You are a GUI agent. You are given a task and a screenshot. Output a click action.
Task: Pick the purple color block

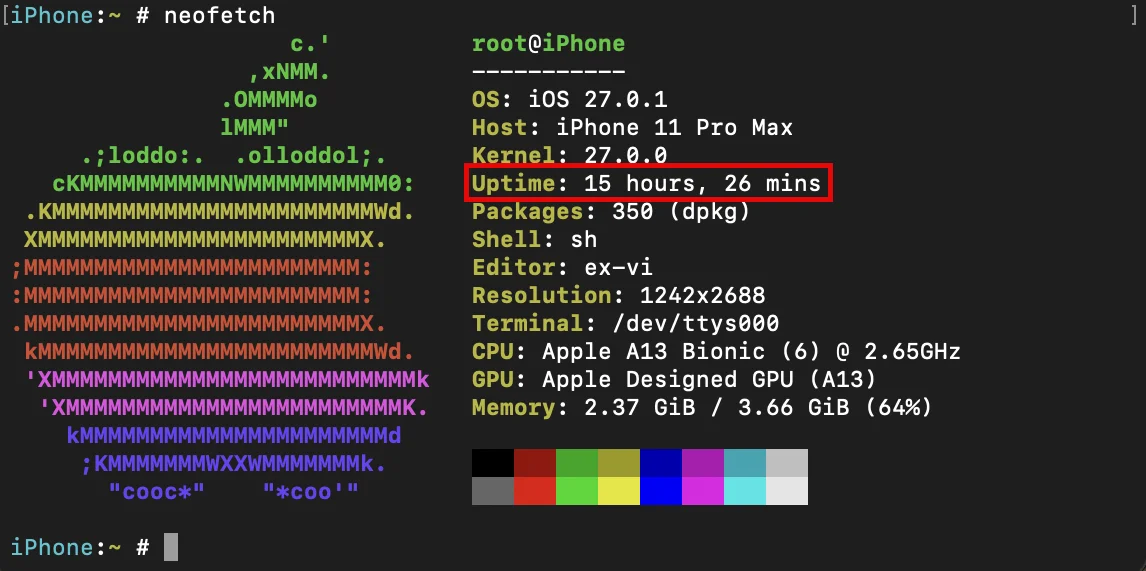(x=703, y=463)
